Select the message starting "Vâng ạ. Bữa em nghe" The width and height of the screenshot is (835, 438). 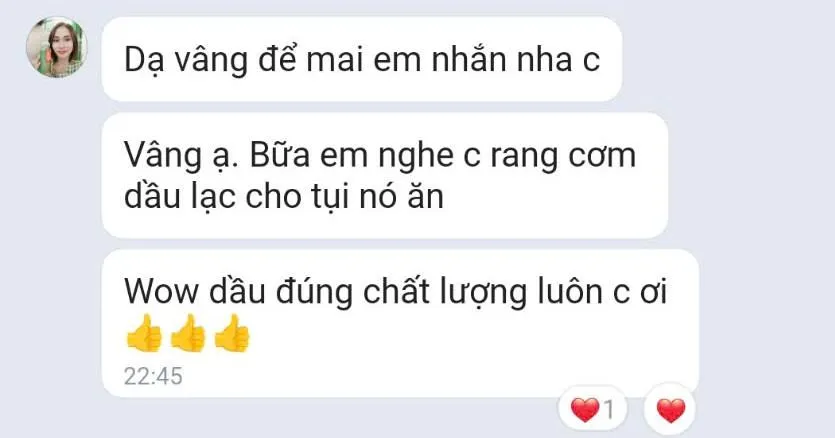[384, 175]
